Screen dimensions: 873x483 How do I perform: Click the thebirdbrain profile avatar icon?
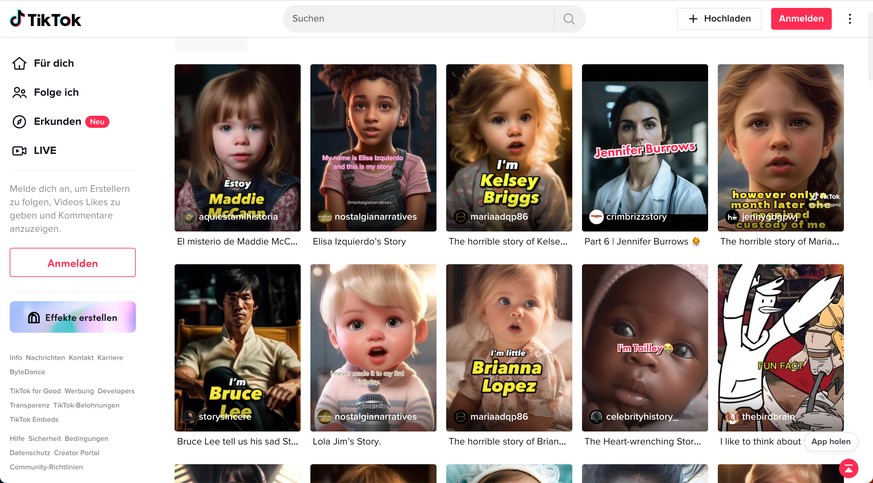[732, 417]
